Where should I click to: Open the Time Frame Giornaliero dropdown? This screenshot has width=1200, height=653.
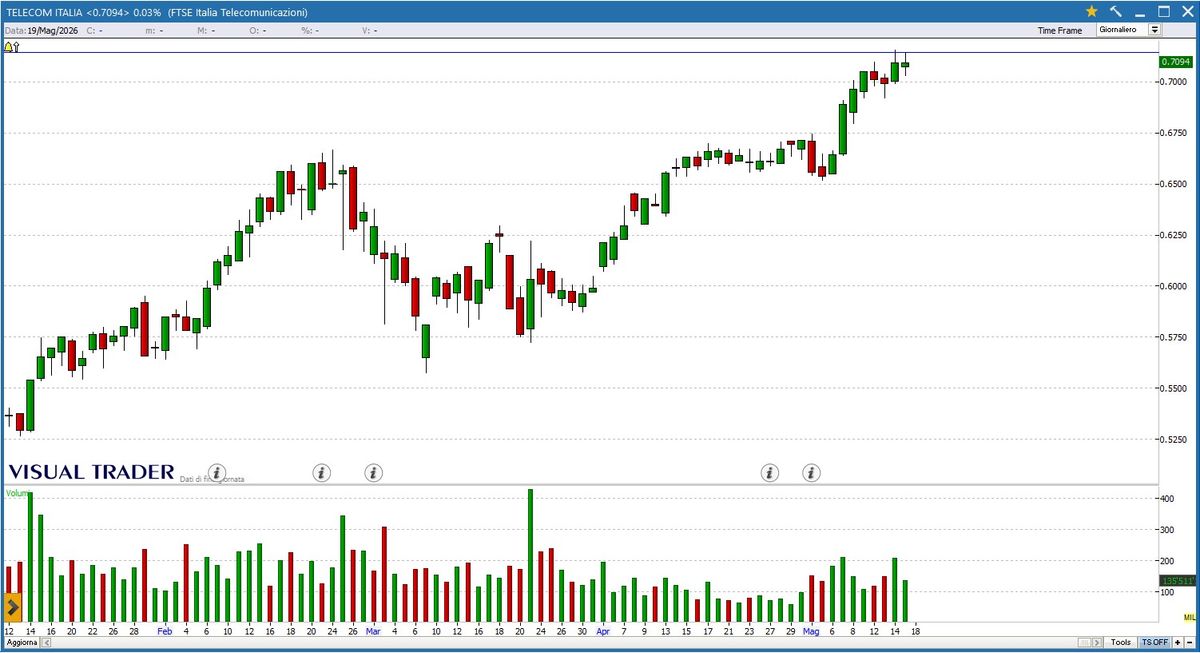coord(1129,30)
